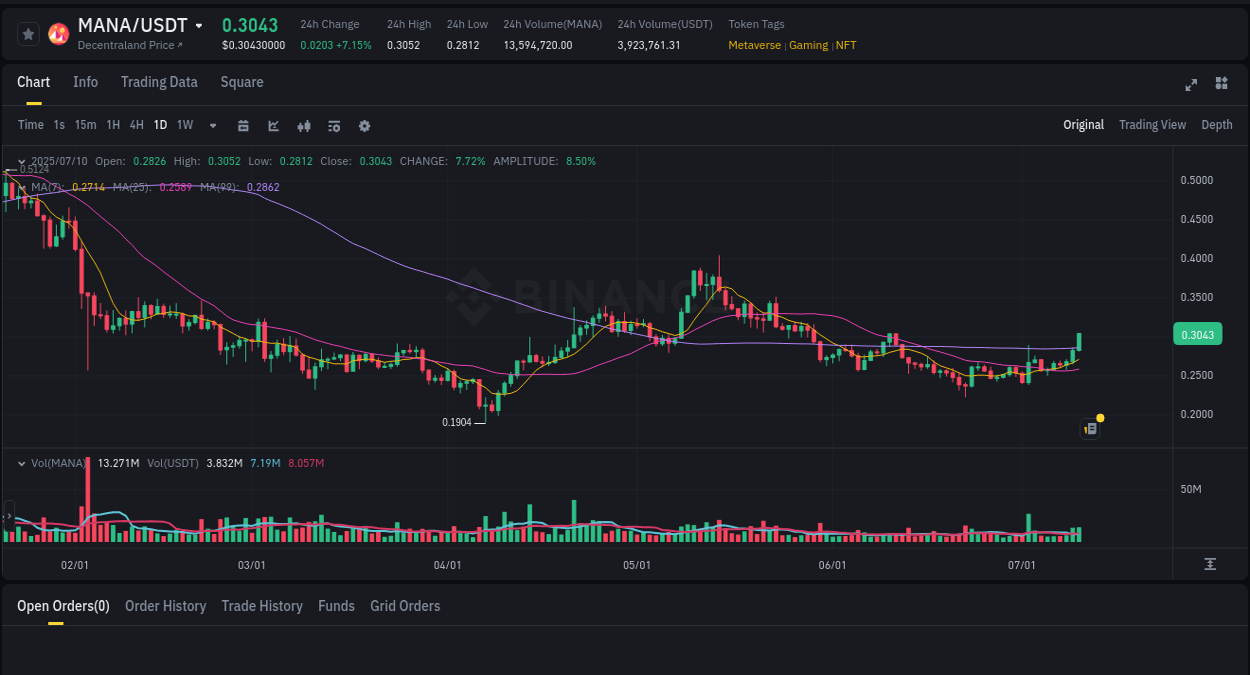
Task: Open the date range picker icon
Action: 243,125
